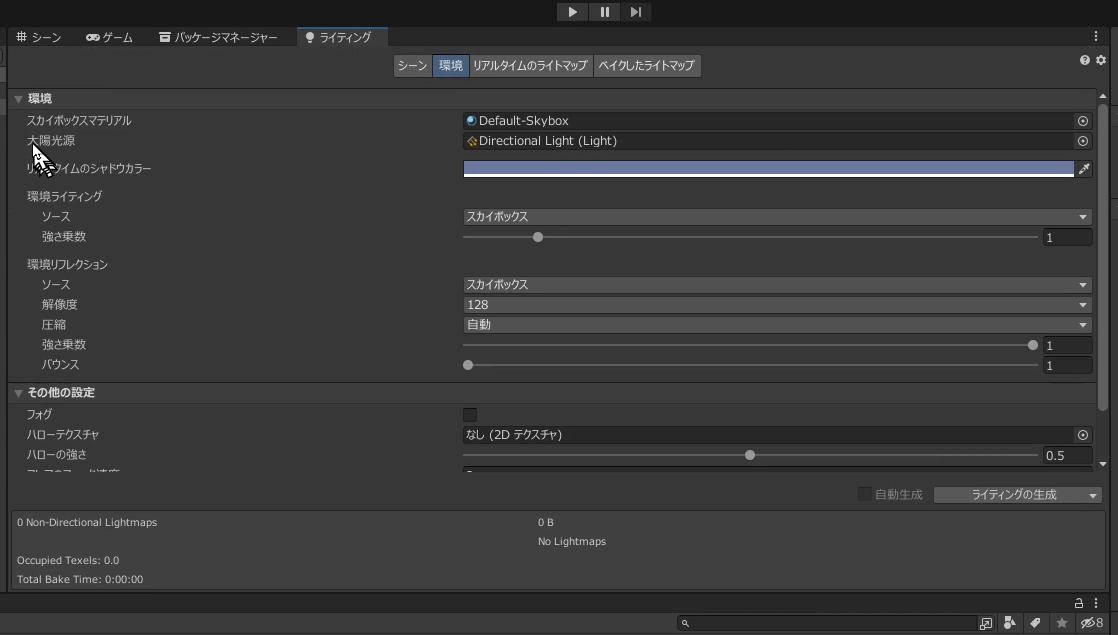Open the リアルタイムのライトマップ sub-tab
Viewport: 1118px width, 635px height.
click(x=530, y=66)
